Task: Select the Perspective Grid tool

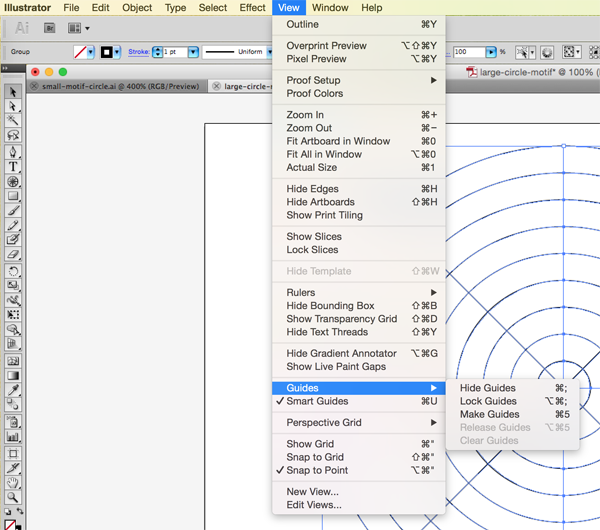Action: point(13,344)
